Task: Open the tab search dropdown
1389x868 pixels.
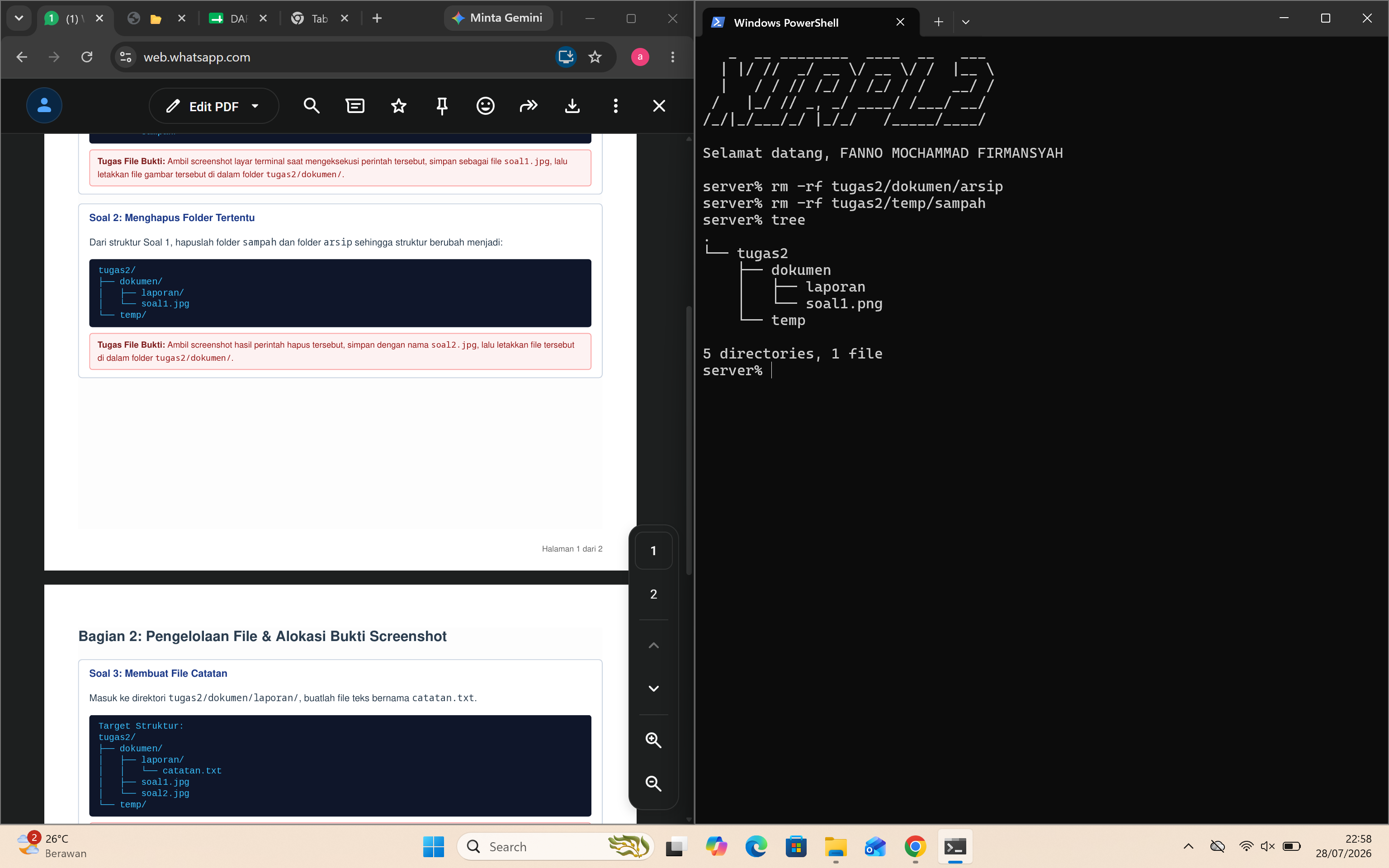Action: tap(19, 19)
